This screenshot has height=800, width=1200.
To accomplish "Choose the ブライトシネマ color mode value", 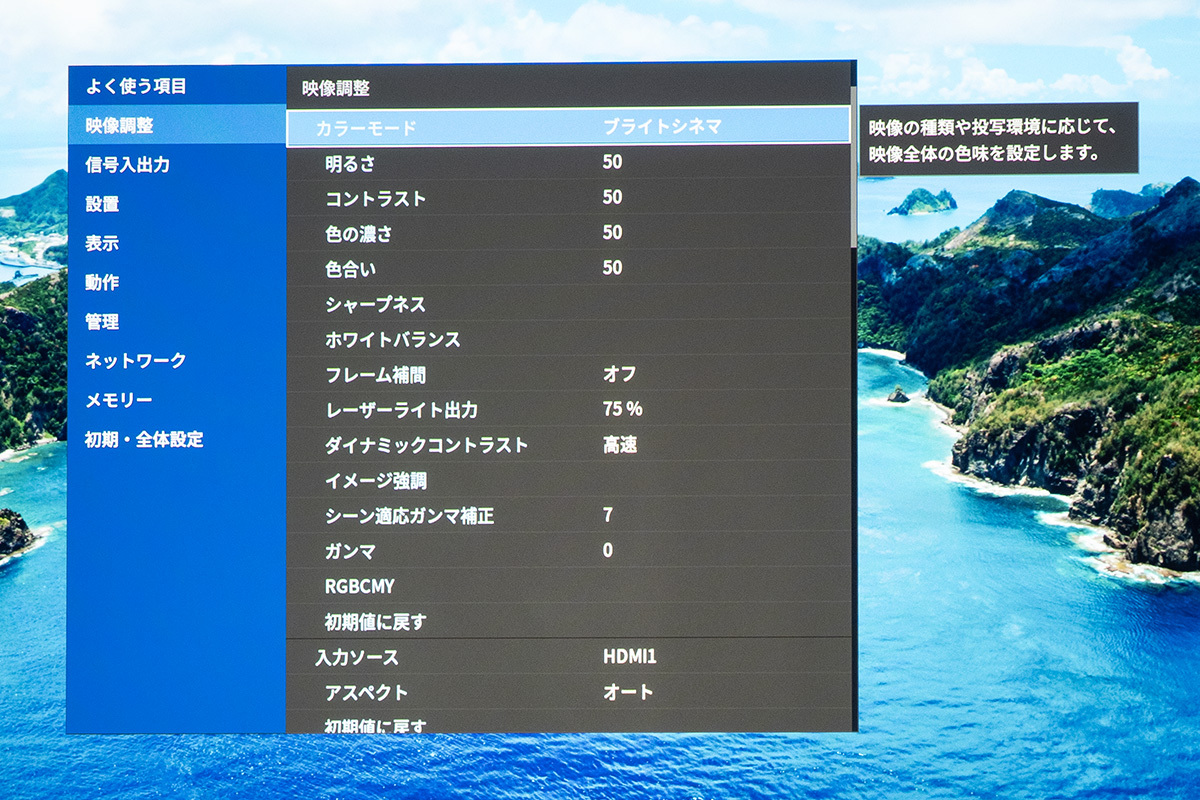I will (662, 126).
